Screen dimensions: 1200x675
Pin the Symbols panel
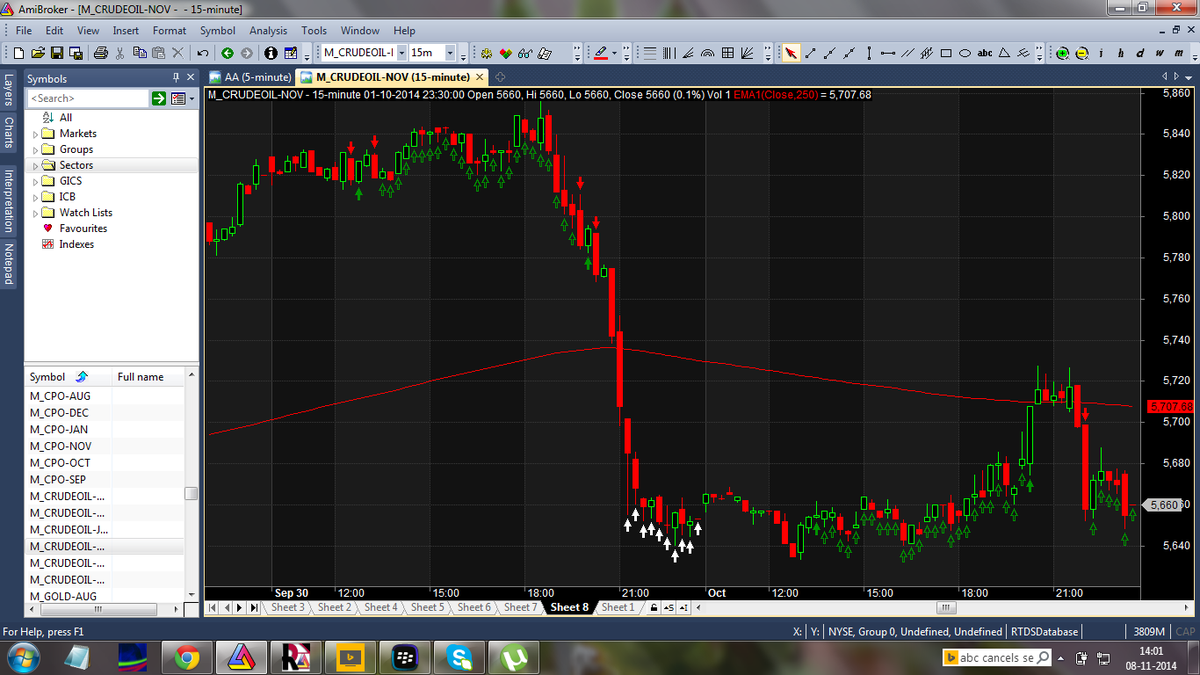click(177, 77)
